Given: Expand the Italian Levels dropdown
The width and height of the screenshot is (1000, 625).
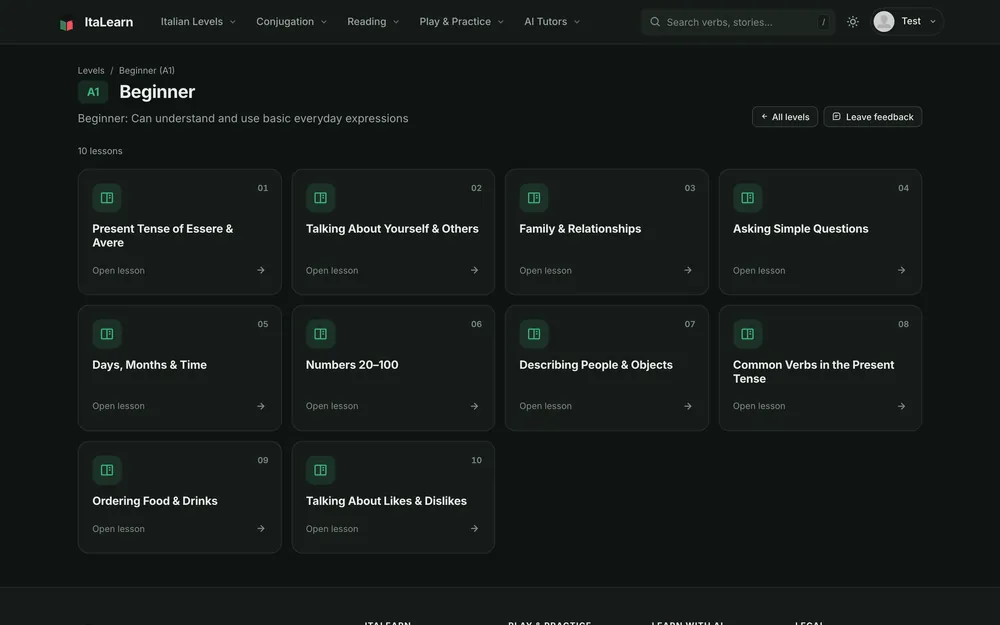Looking at the screenshot, I should coord(198,22).
